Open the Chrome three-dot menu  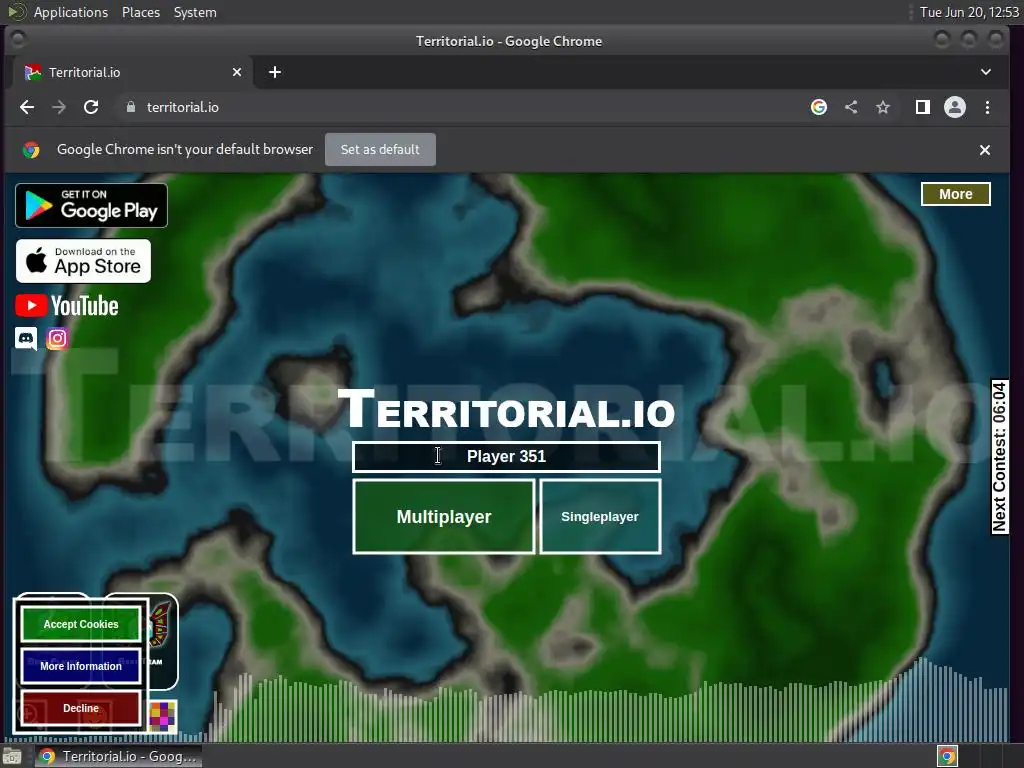coord(987,107)
